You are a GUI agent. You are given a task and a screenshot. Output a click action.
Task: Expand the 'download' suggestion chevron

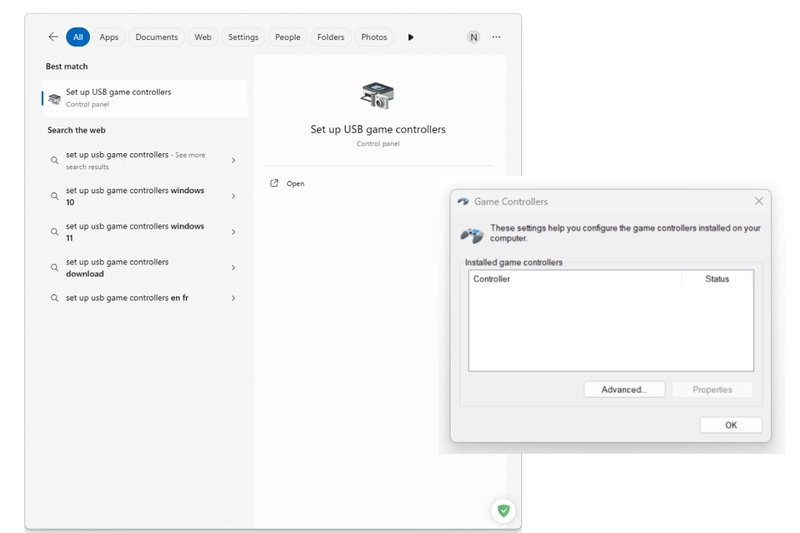coord(233,267)
